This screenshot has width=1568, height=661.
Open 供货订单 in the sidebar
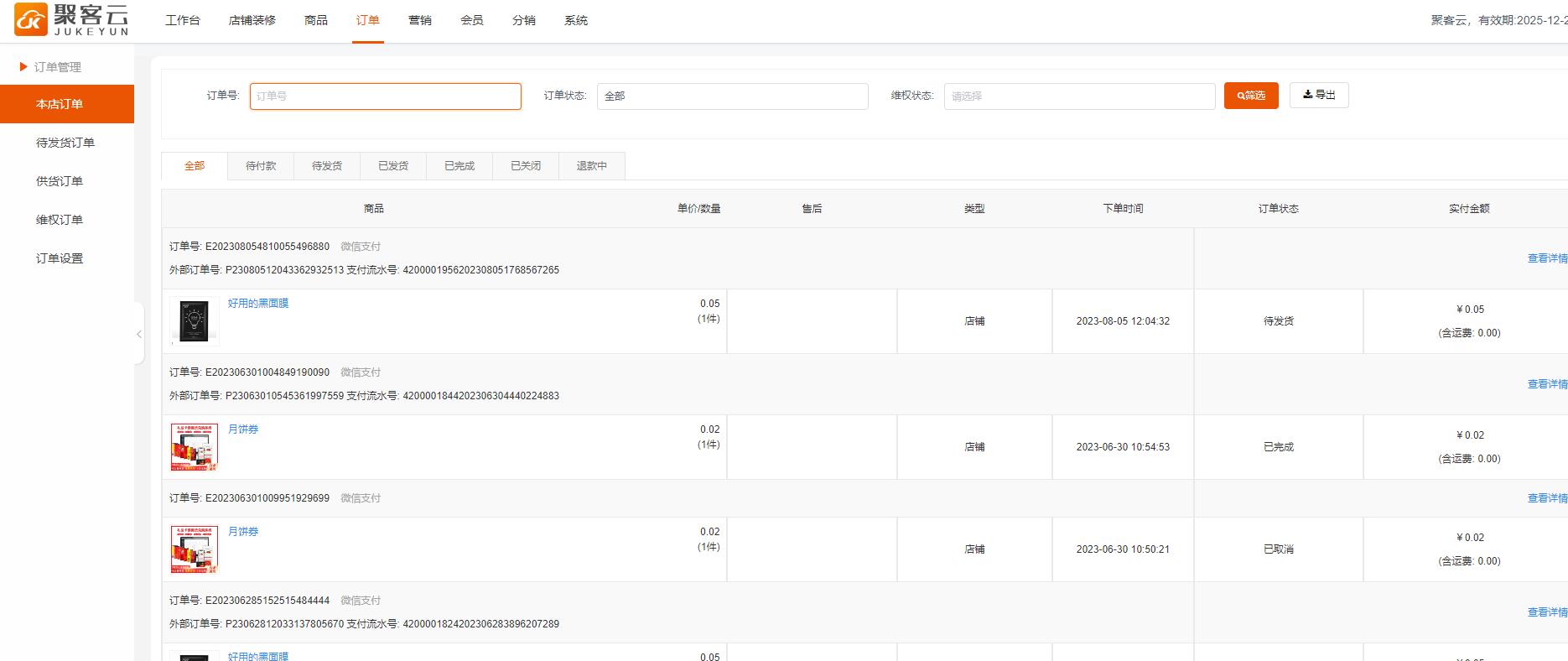(60, 181)
